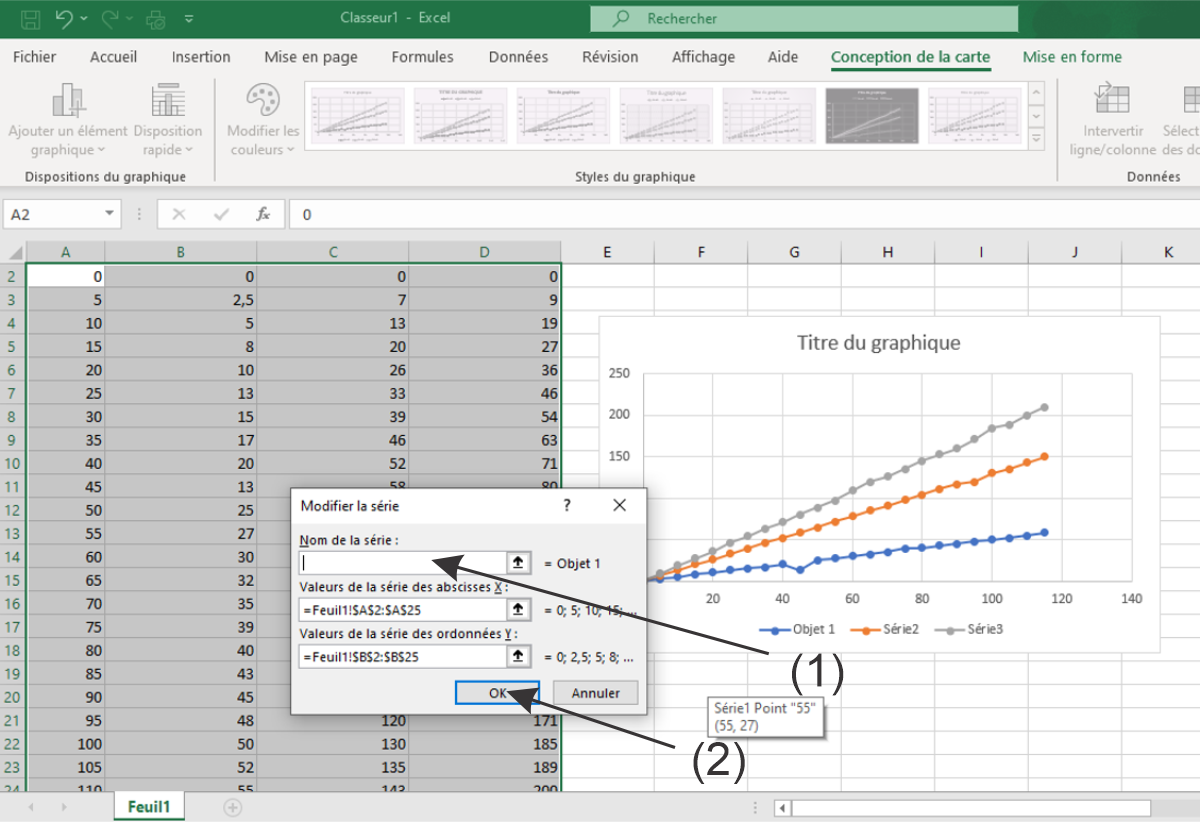Click the insert function fx icon
This screenshot has width=1200, height=822.
click(264, 214)
